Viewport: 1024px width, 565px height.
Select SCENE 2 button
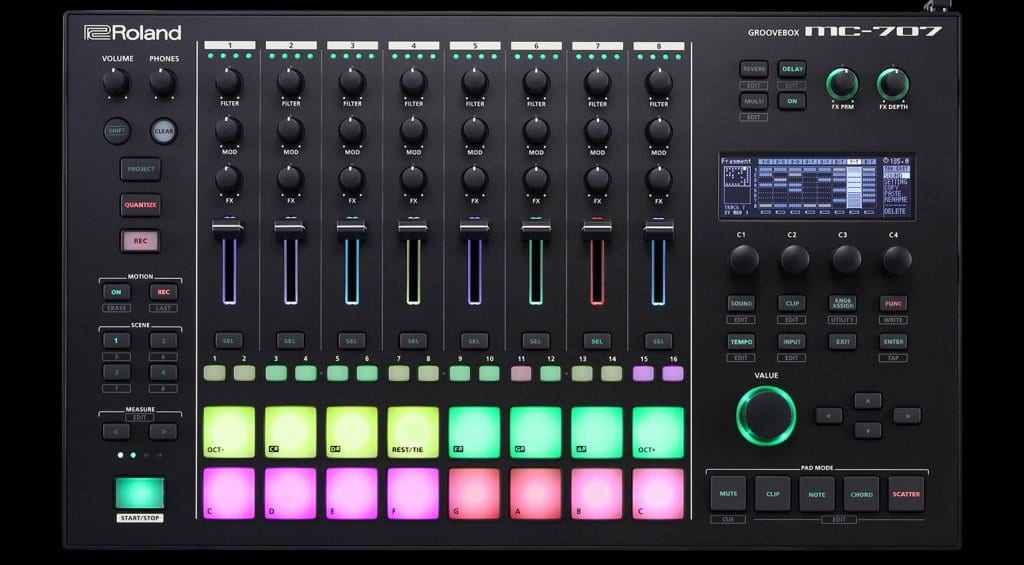tap(163, 340)
